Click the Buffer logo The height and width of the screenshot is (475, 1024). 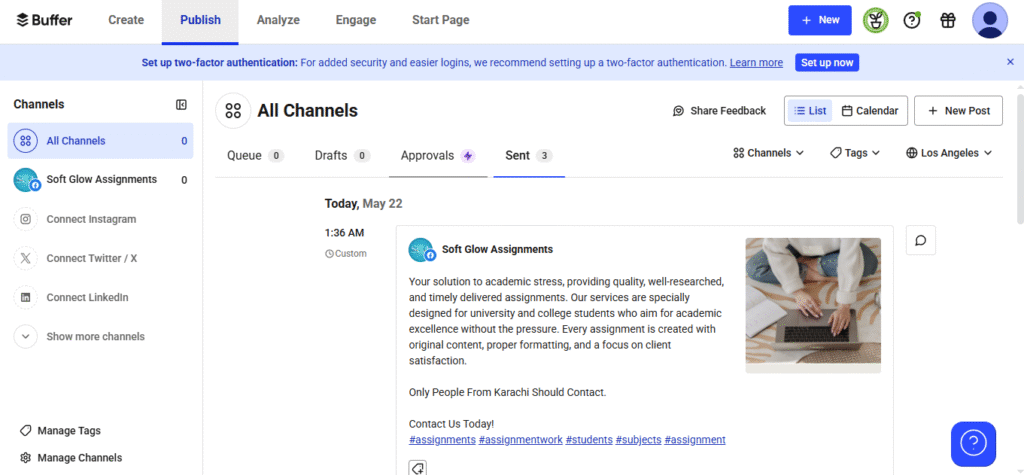coord(44,20)
